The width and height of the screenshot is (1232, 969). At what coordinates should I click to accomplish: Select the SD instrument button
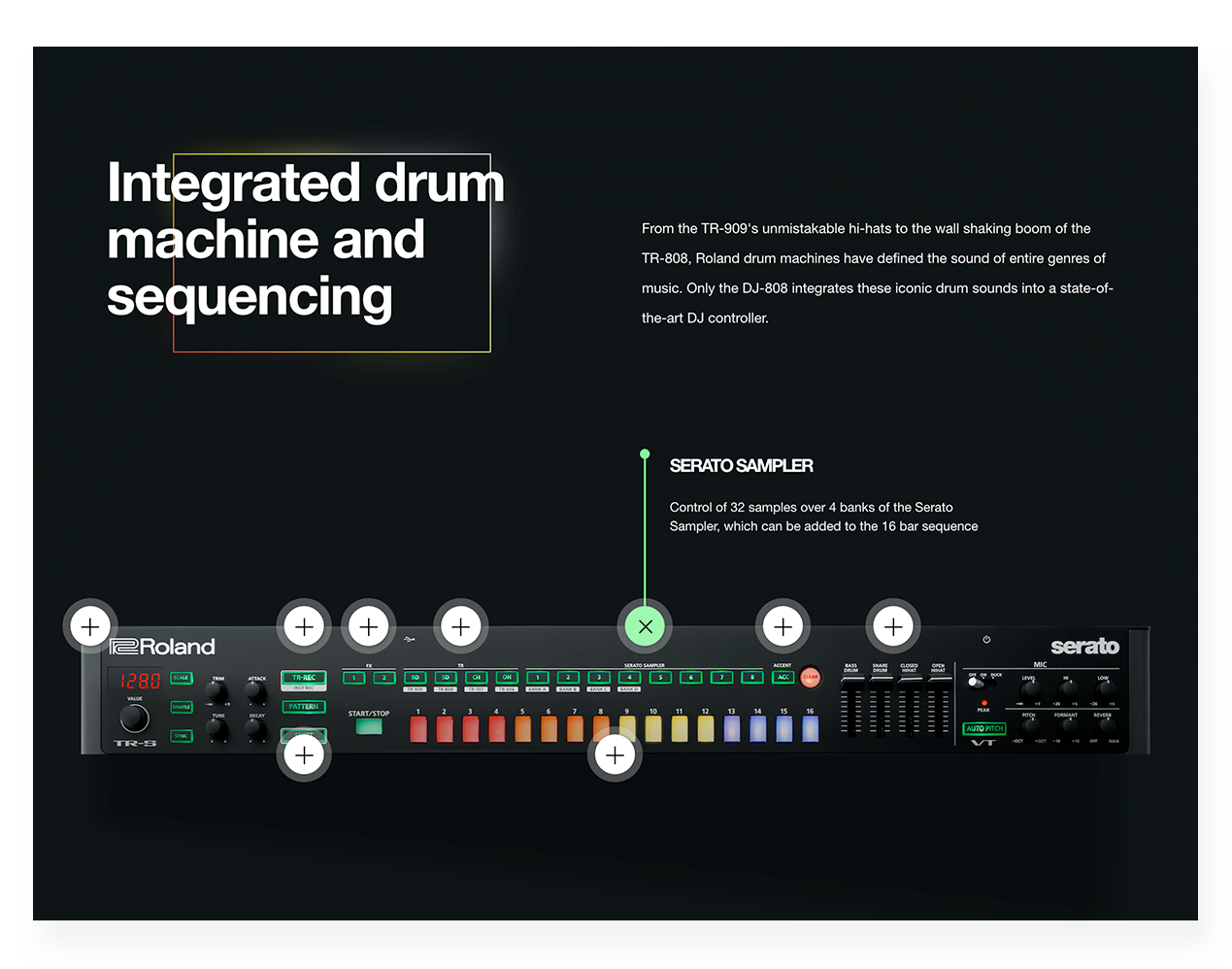tap(446, 678)
